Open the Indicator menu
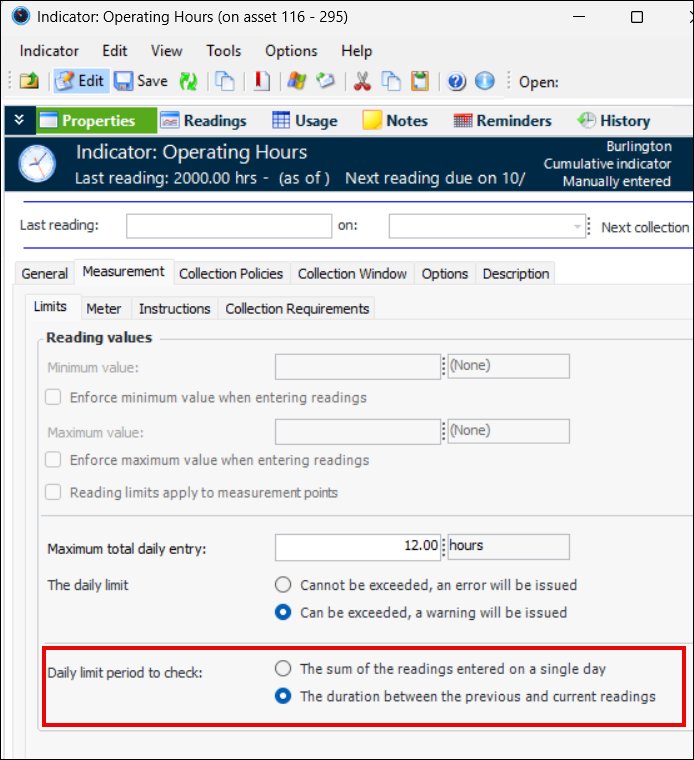The image size is (694, 760). click(x=49, y=51)
